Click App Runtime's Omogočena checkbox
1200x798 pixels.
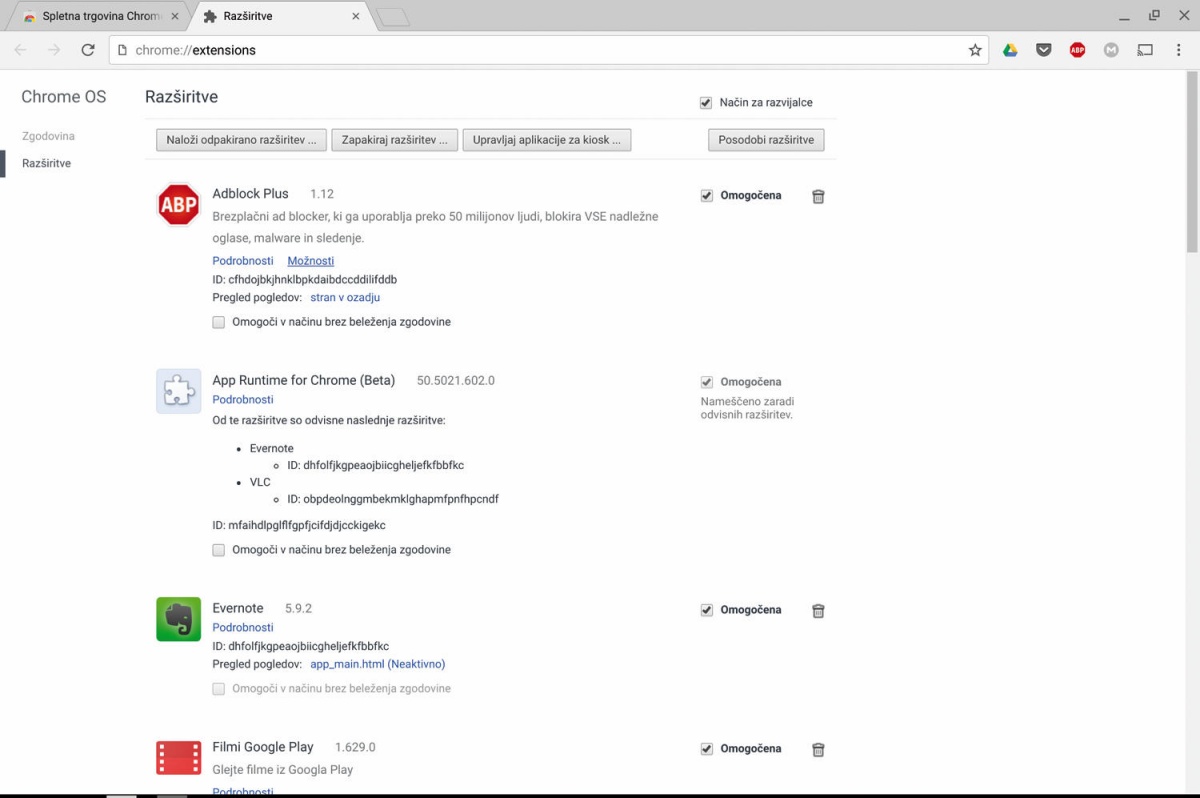707,382
